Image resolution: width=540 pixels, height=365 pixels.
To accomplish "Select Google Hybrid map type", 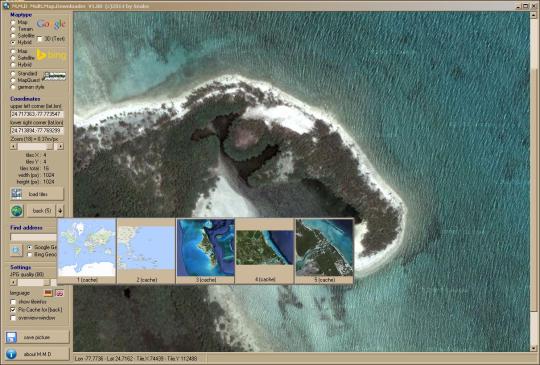I will tap(13, 42).
